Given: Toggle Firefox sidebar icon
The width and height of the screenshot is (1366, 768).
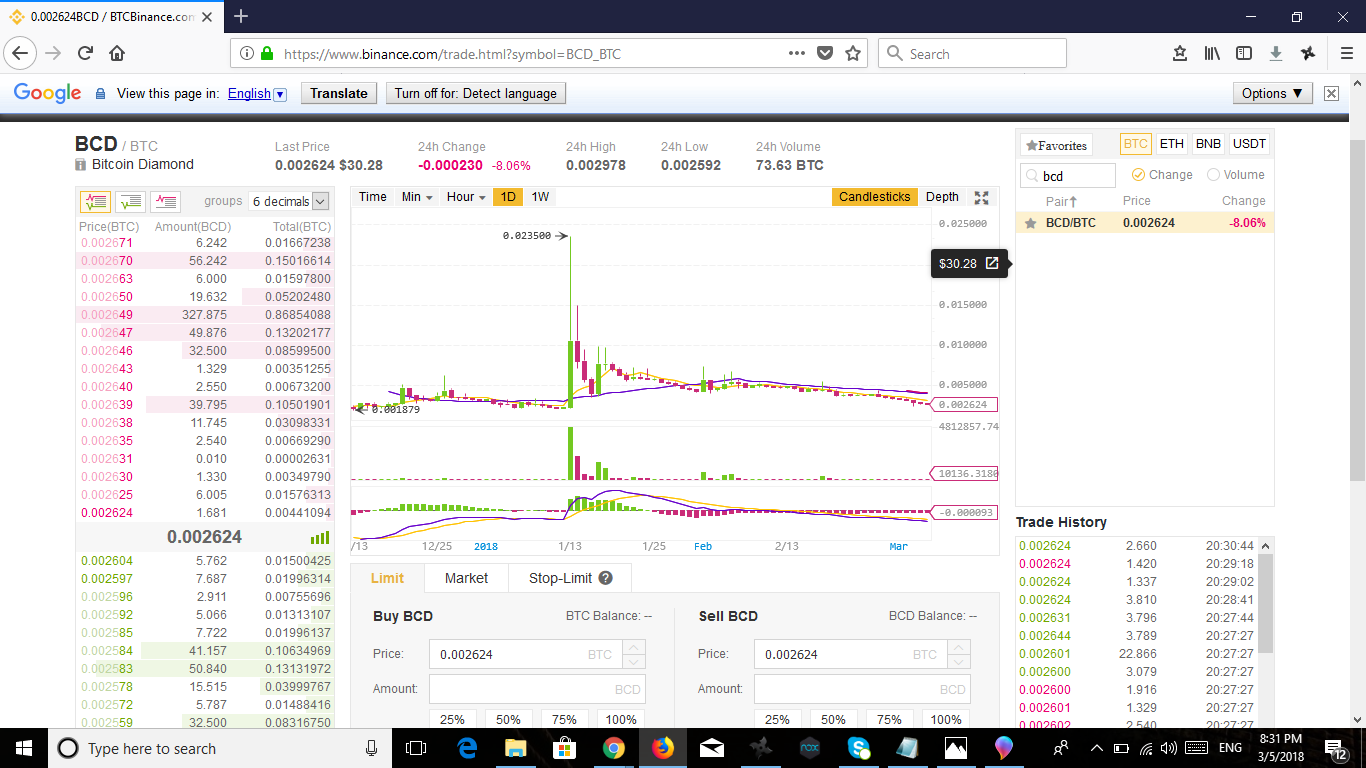Looking at the screenshot, I should [1244, 54].
